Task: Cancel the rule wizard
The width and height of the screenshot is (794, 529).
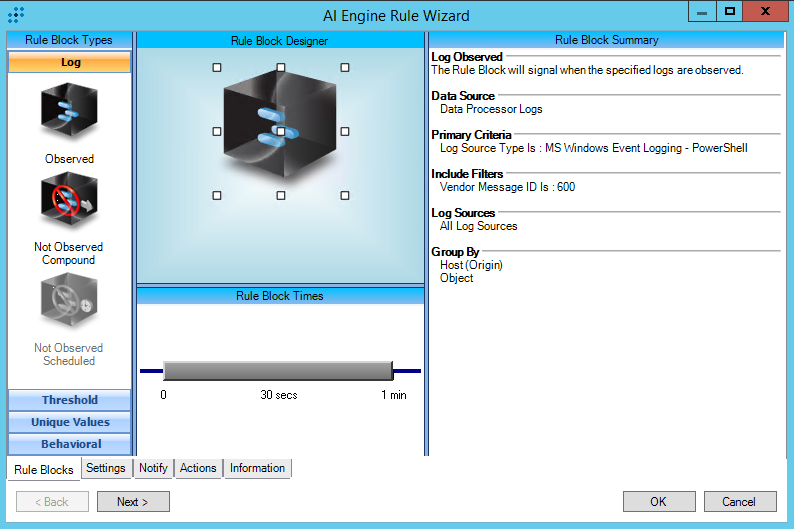Action: tap(740, 502)
